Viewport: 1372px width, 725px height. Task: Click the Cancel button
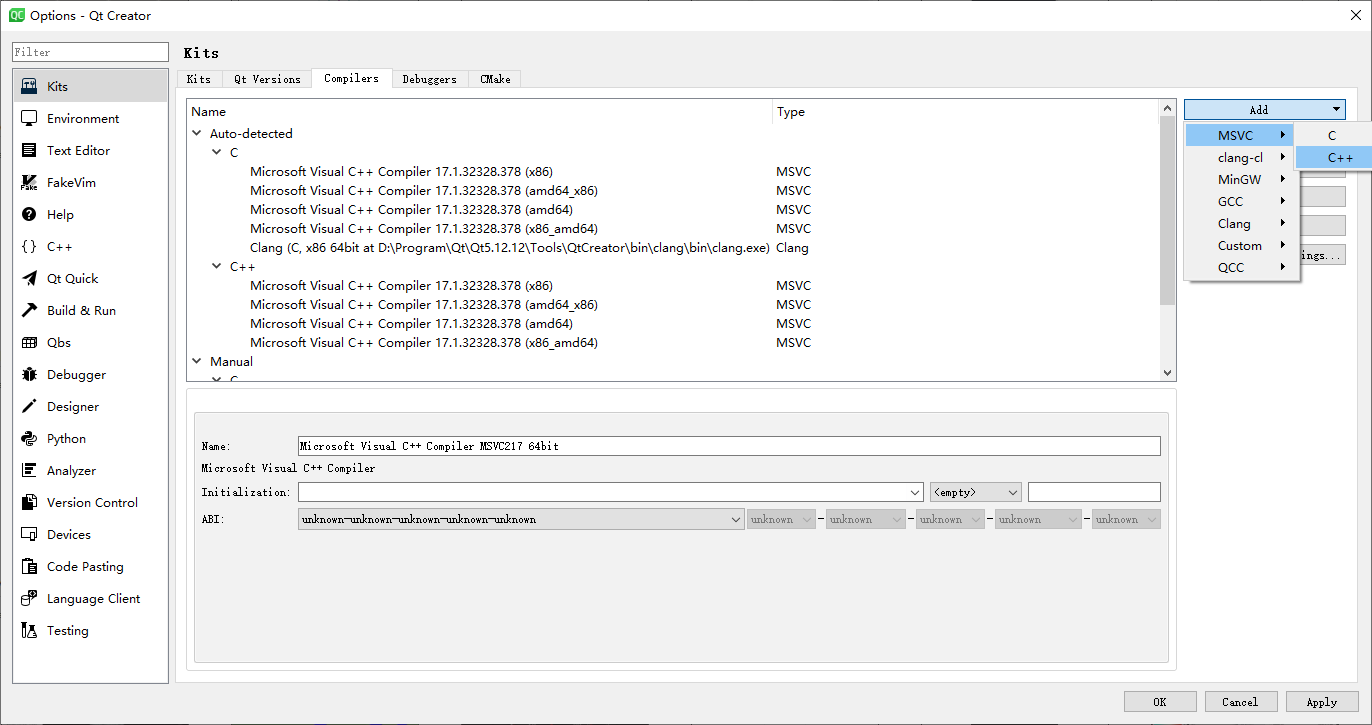(x=1241, y=702)
